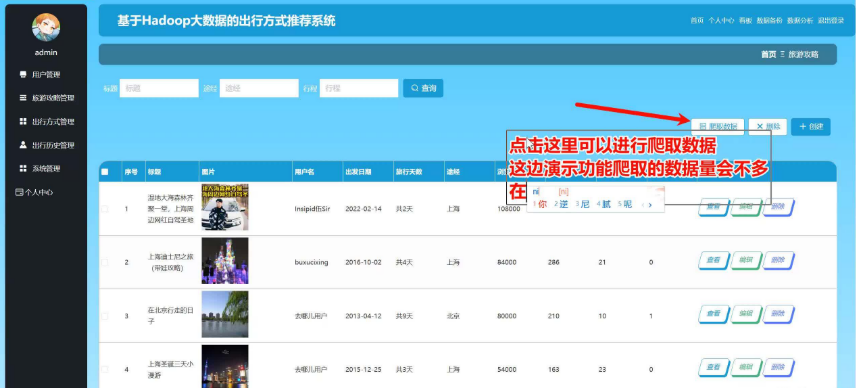Tick the checkbox for row 3 在北京行走的日子

105,316
